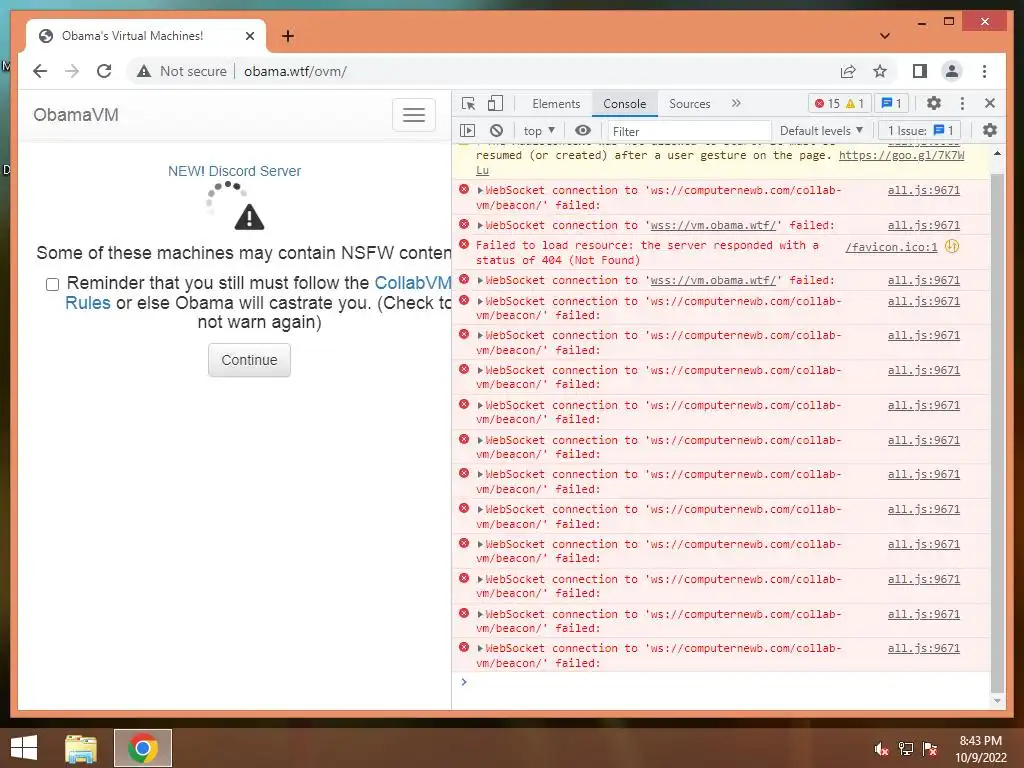This screenshot has width=1024, height=768.
Task: Click muted volume tray icon
Action: (x=882, y=749)
